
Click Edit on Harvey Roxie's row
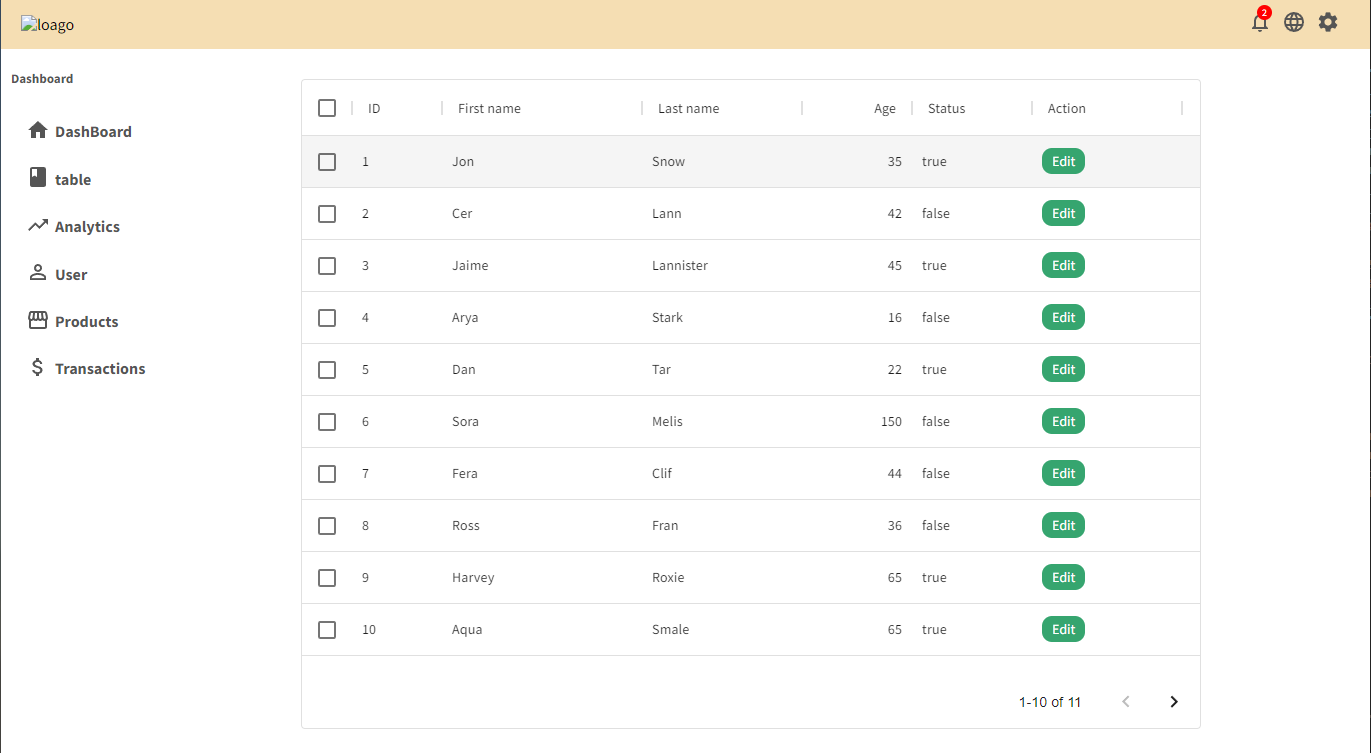tap(1063, 577)
